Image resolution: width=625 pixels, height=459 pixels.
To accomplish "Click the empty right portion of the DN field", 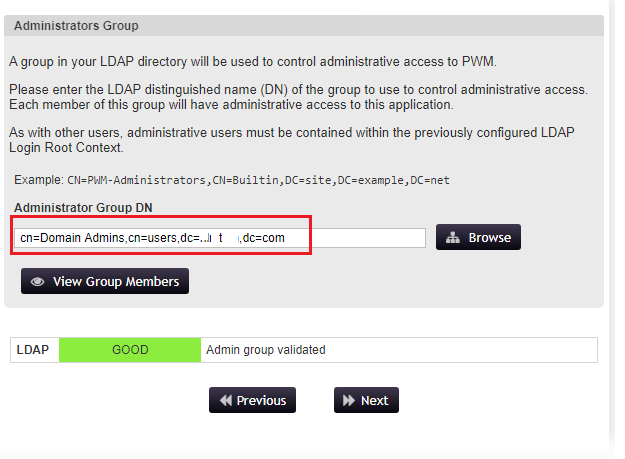I will point(367,238).
